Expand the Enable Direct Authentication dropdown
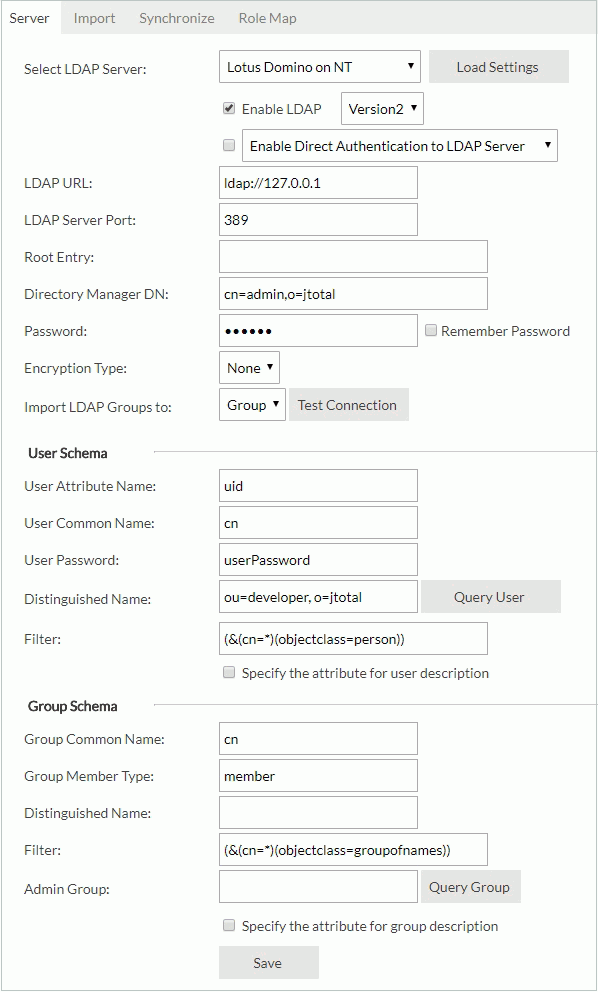This screenshot has height=992, width=598. [x=399, y=145]
